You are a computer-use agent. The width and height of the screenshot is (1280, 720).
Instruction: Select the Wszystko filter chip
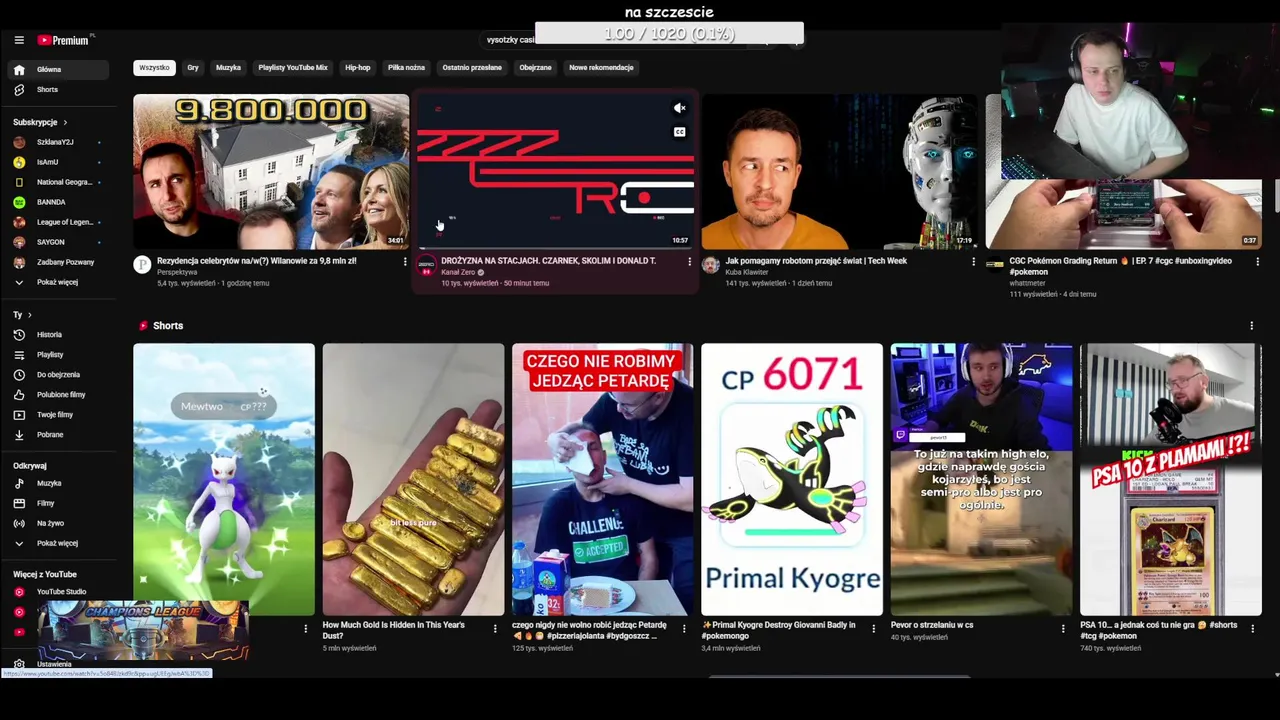154,68
